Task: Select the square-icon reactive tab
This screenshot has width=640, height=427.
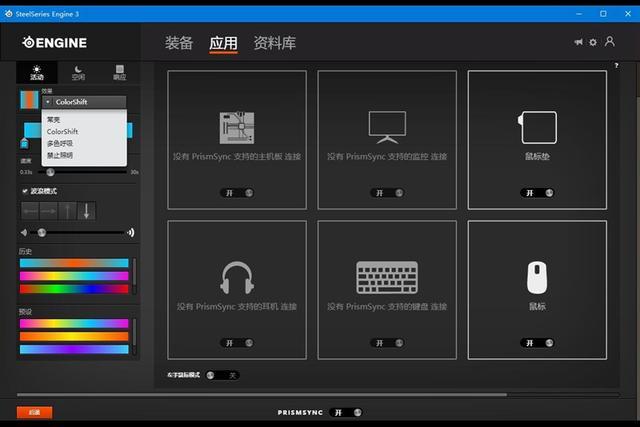Action: pyautogui.click(x=119, y=72)
